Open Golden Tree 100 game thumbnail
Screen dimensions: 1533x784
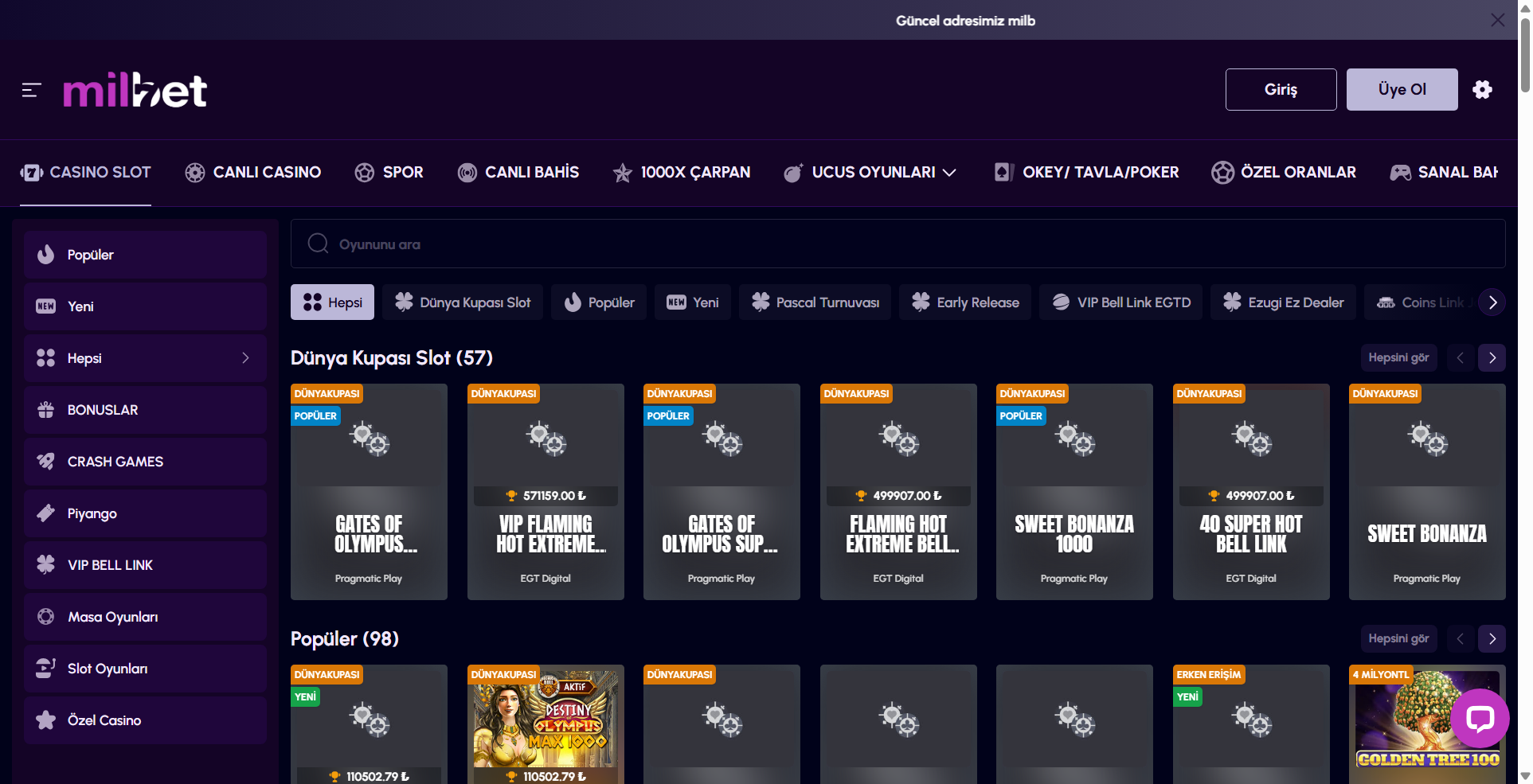click(x=1427, y=724)
